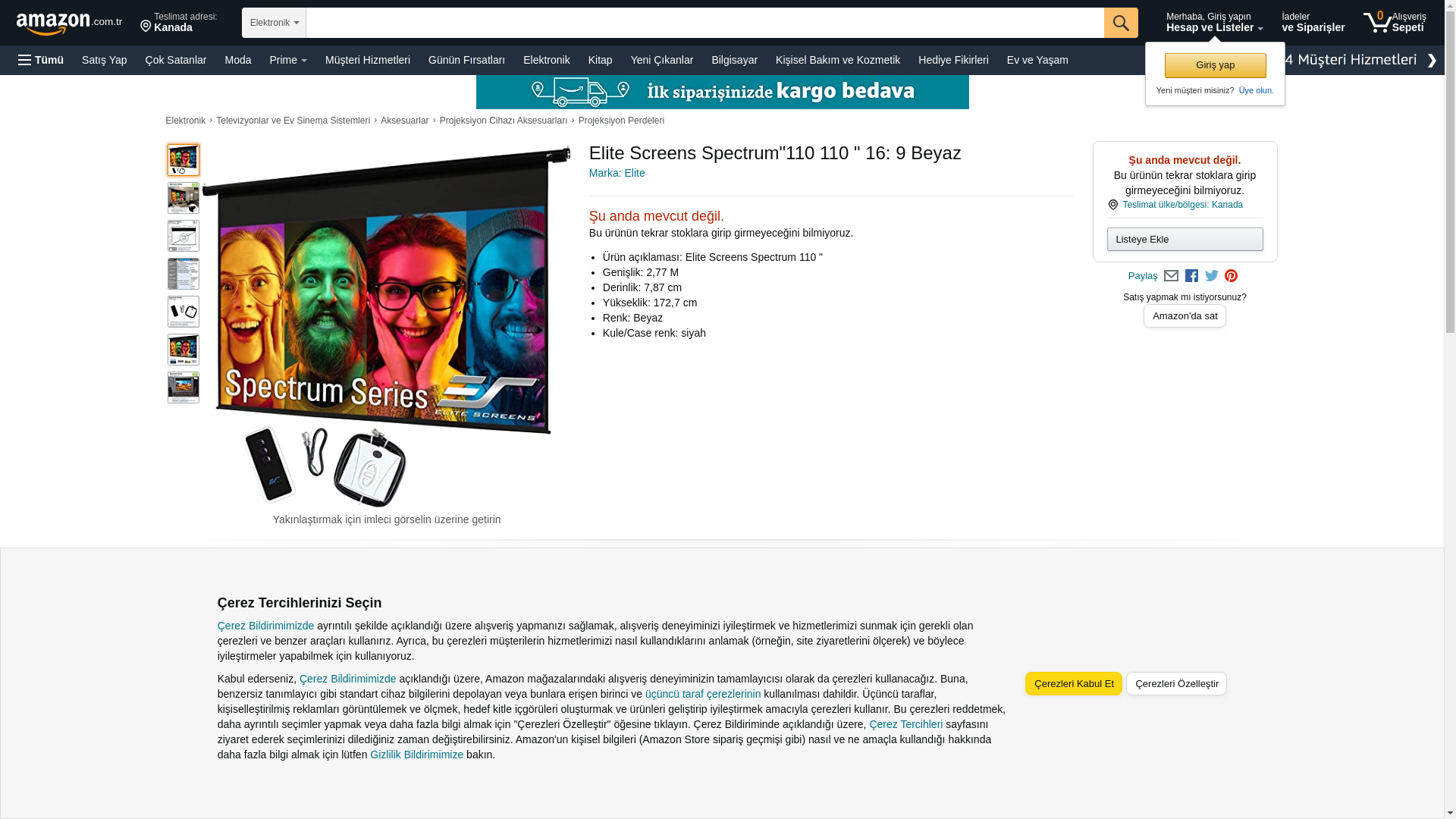The height and width of the screenshot is (819, 1456).
Task: Click in the search input field
Action: 704,23
